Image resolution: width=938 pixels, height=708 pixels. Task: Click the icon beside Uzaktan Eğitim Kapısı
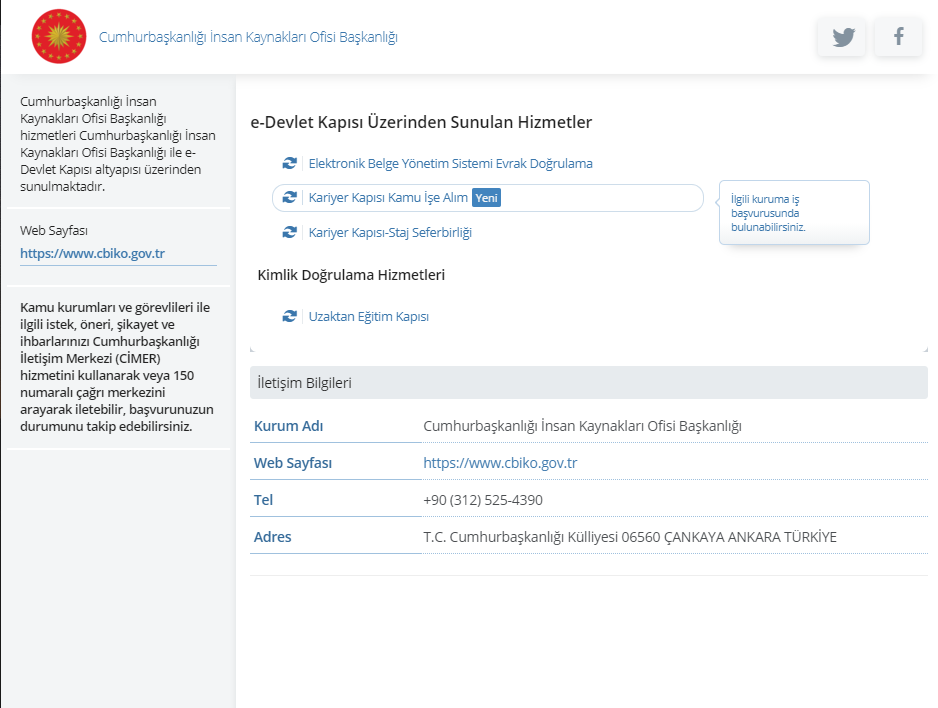290,316
